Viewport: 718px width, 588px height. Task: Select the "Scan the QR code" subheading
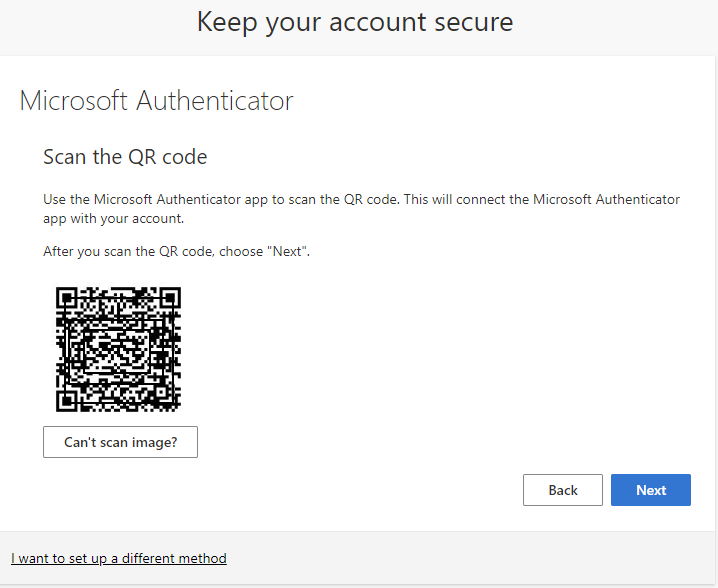click(x=125, y=157)
